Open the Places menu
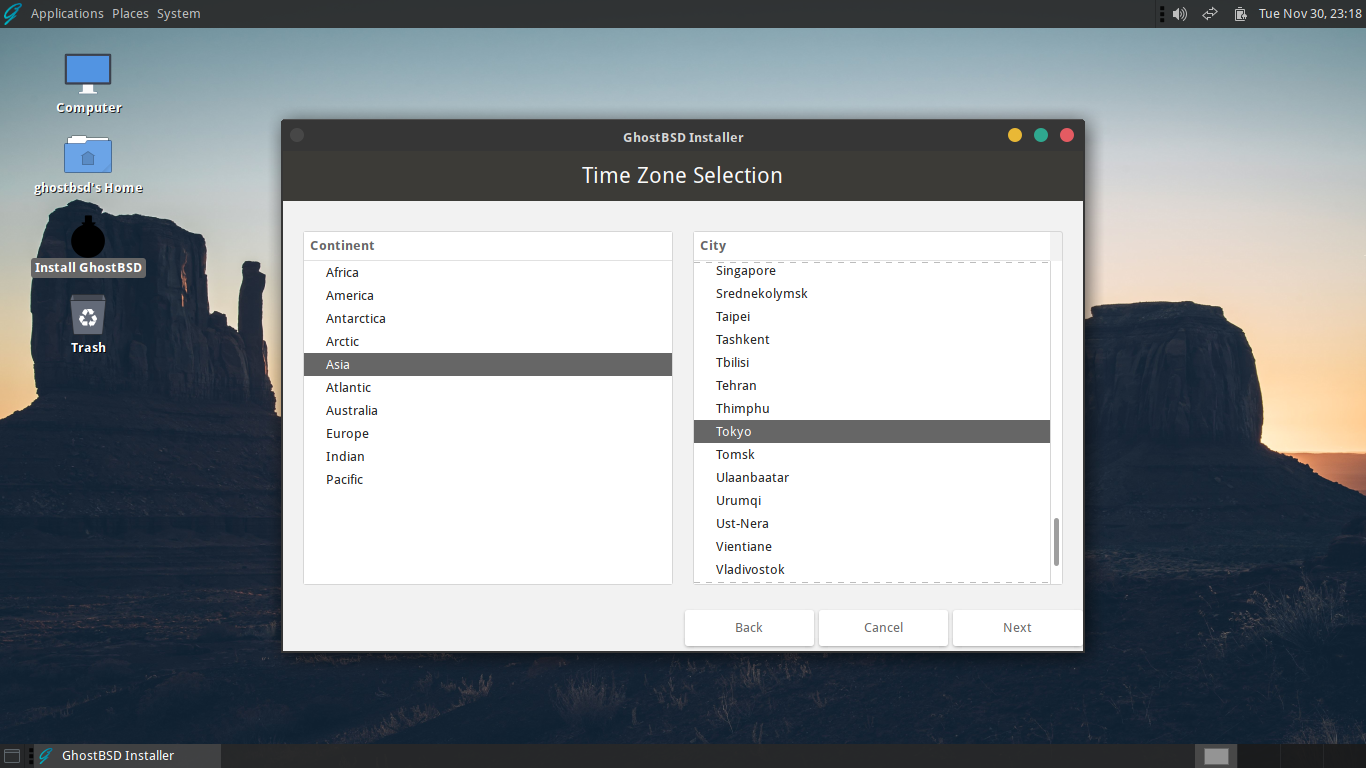The height and width of the screenshot is (768, 1366). pos(130,14)
